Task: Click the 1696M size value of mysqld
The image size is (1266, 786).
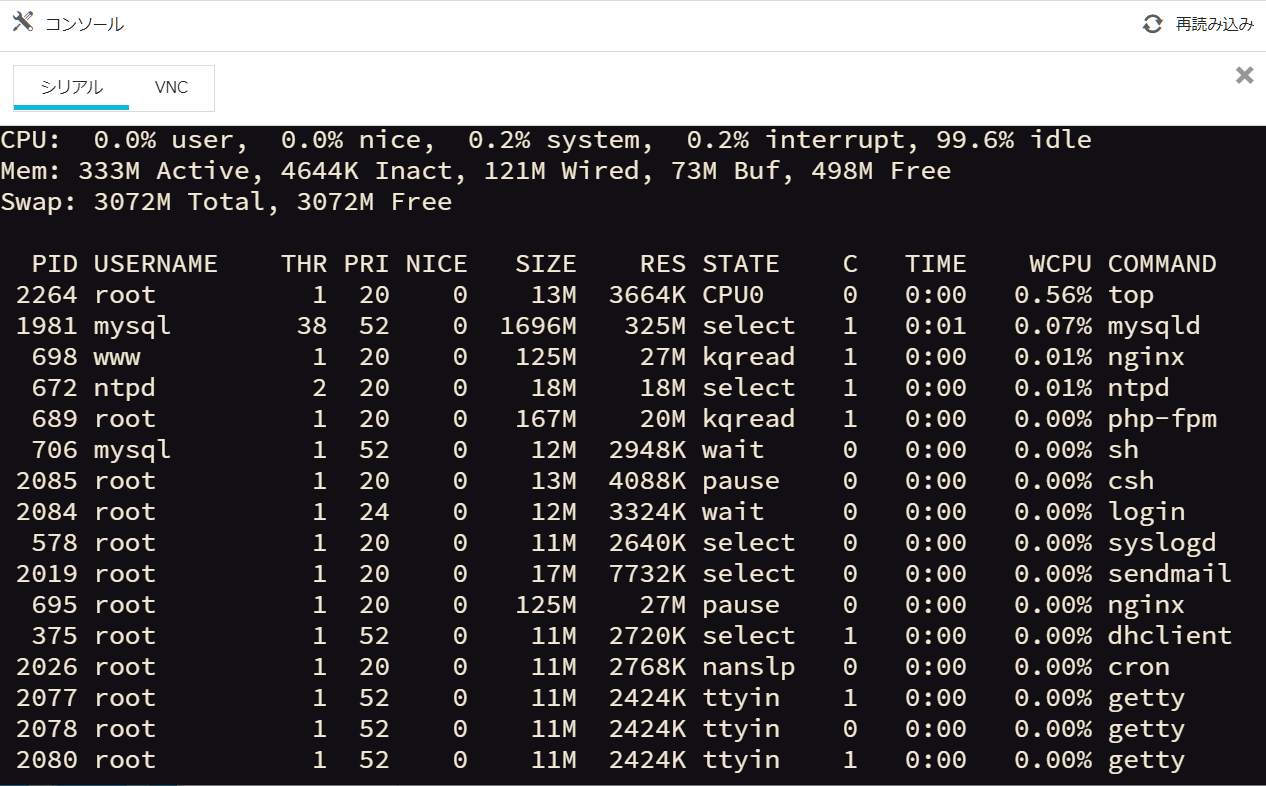Action: click(538, 326)
